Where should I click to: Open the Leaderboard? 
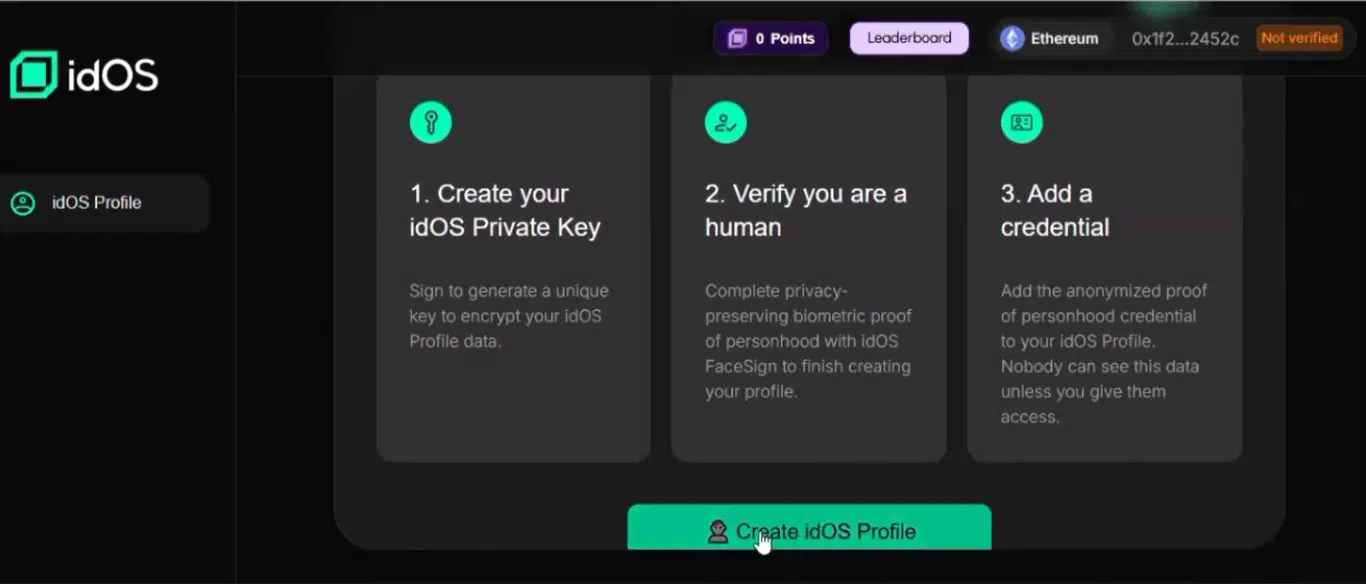pos(909,38)
